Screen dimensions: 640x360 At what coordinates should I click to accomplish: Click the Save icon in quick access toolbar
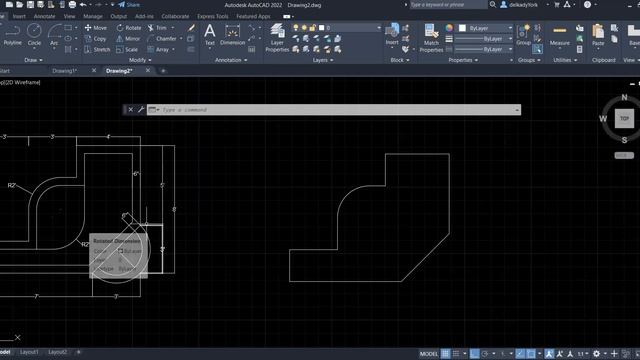30,5
